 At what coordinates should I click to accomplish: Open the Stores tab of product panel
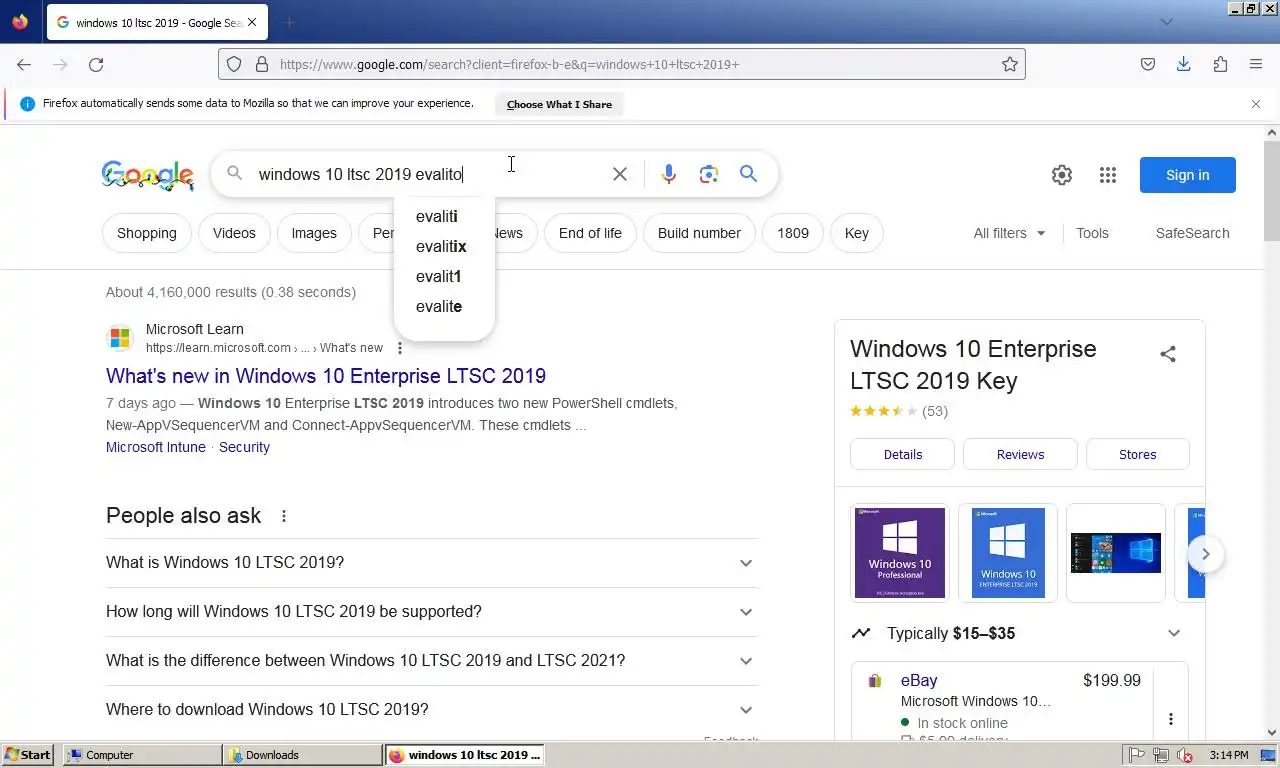[1138, 454]
